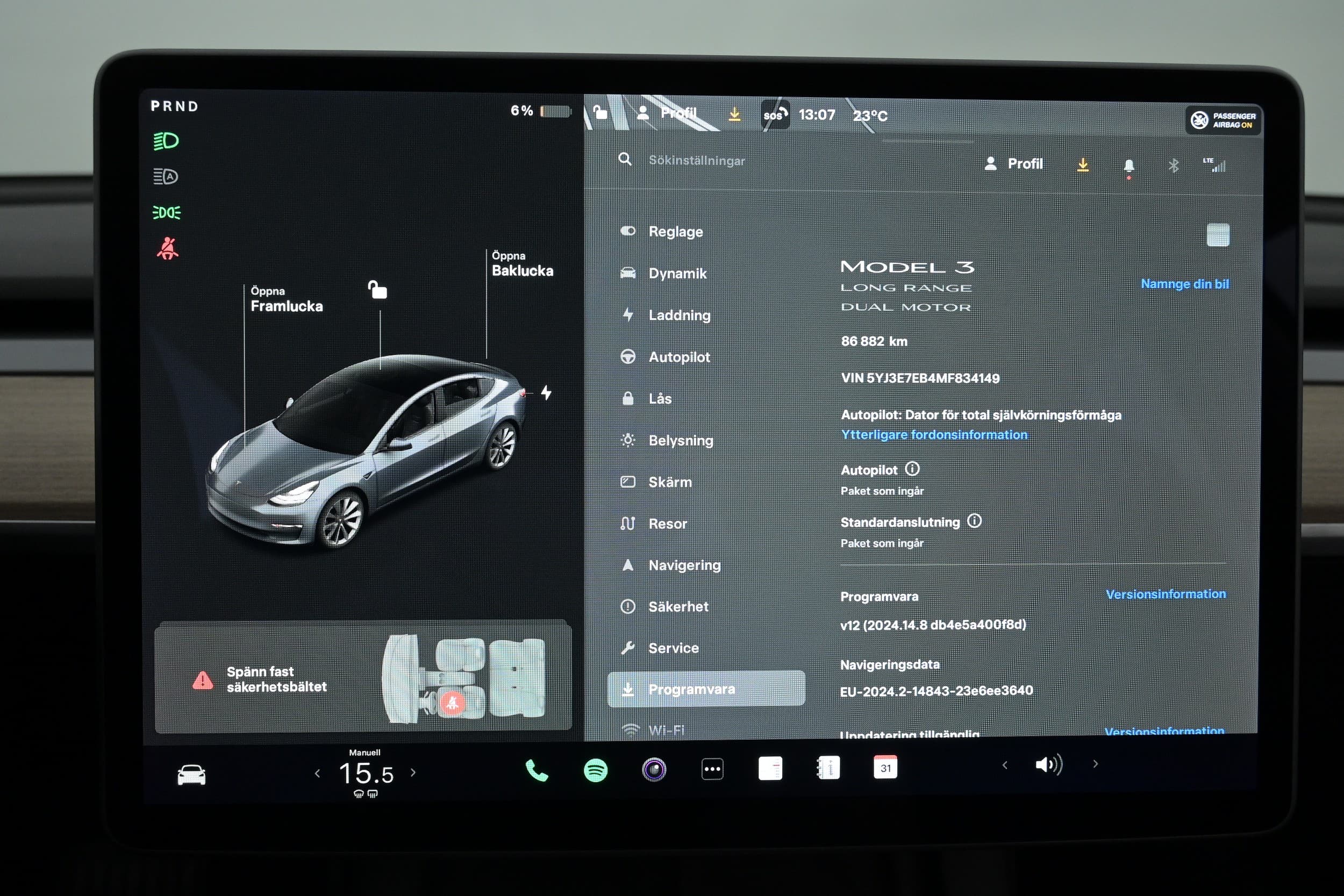Click Namnge din bil link

1184,284
